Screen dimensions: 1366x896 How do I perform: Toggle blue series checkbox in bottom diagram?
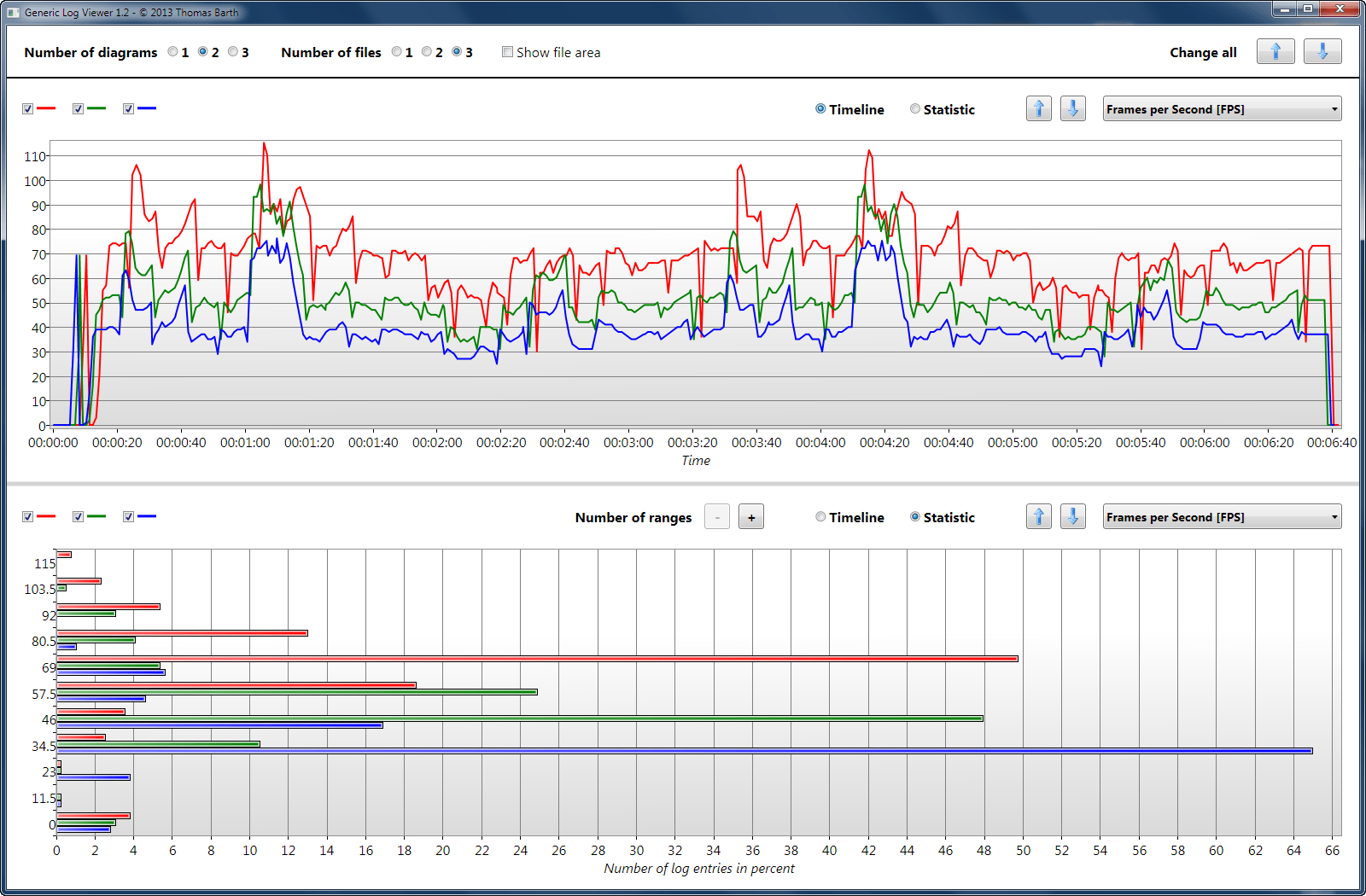coord(129,516)
